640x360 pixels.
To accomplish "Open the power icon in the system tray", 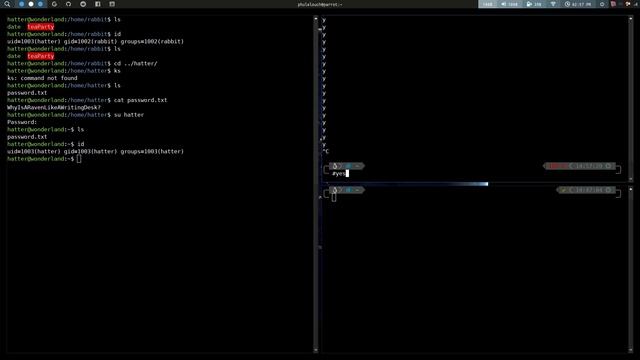I will [602, 4].
